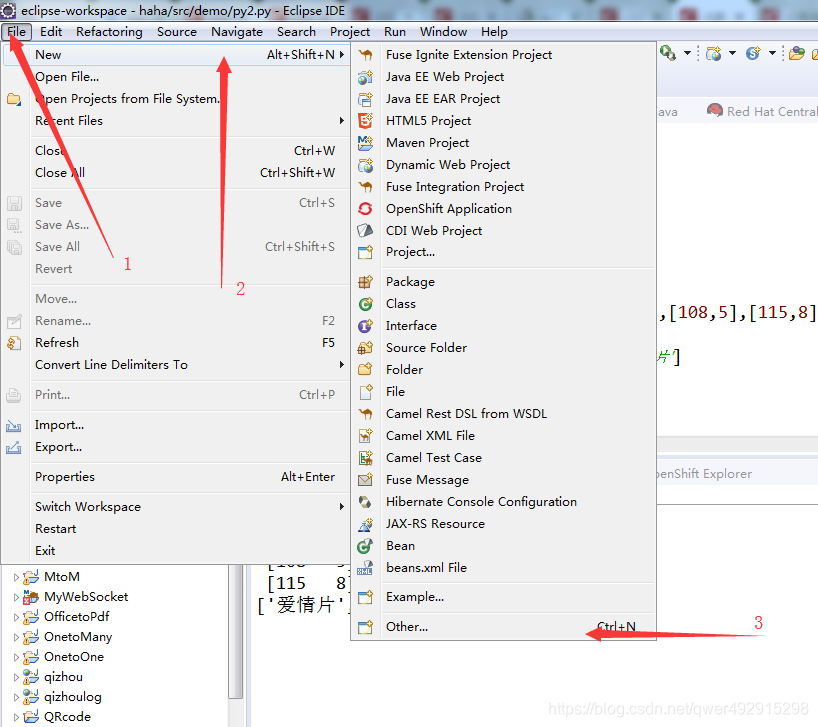
Task: Click the beans.xml File icon
Action: click(365, 568)
